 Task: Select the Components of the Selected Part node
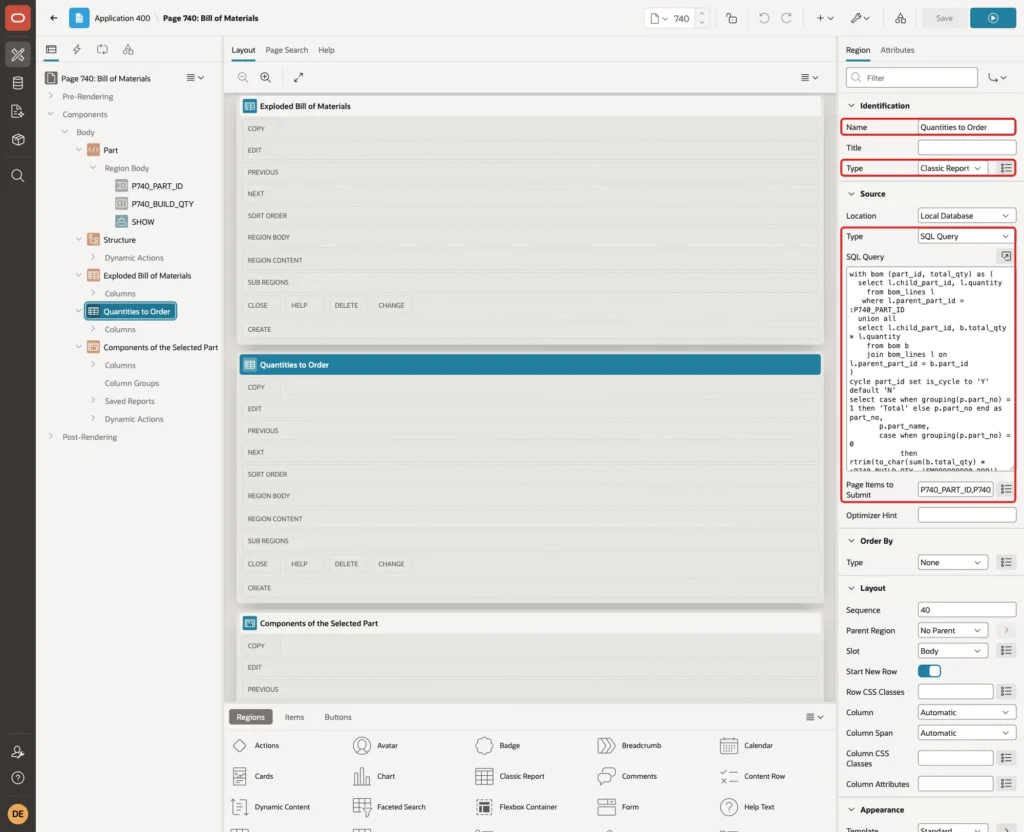point(161,347)
